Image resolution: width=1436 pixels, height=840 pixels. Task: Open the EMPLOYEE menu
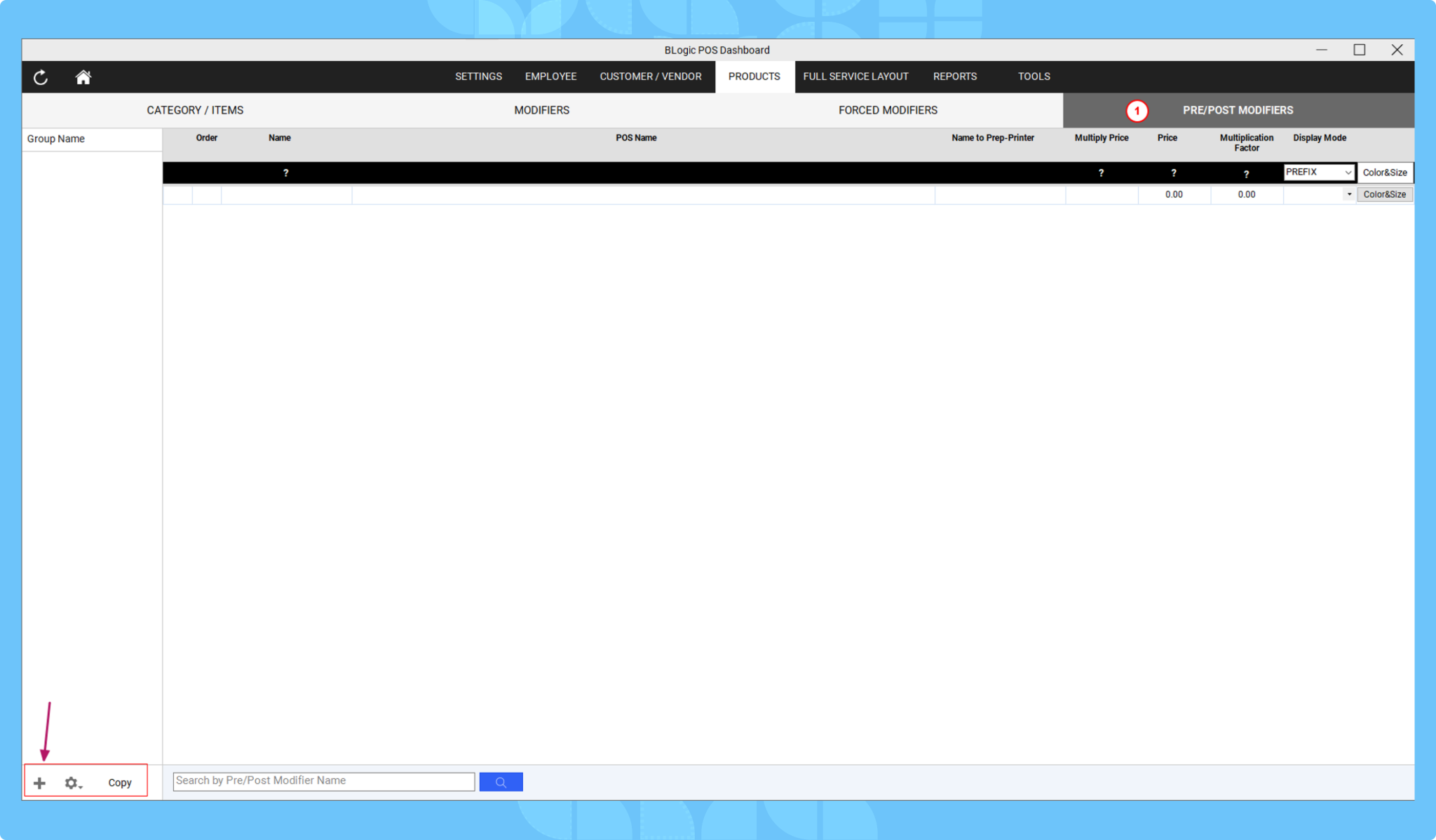550,76
